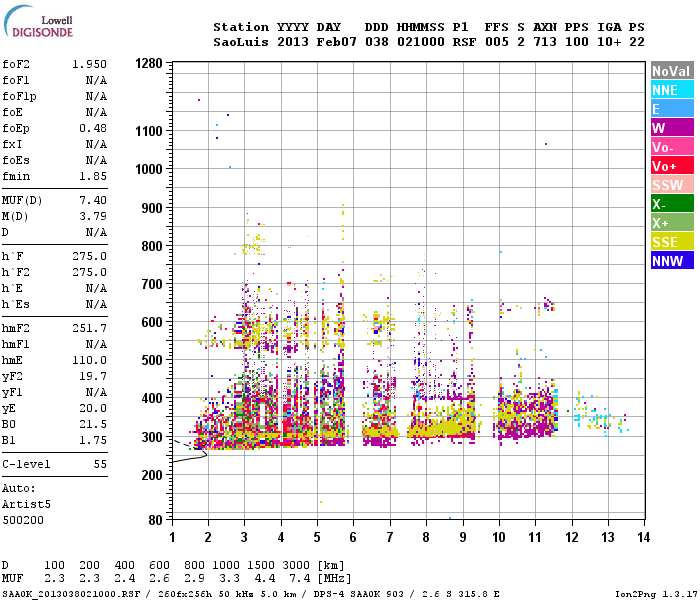Click the 80 y-axis label
The height and width of the screenshot is (600, 700).
(x=155, y=520)
